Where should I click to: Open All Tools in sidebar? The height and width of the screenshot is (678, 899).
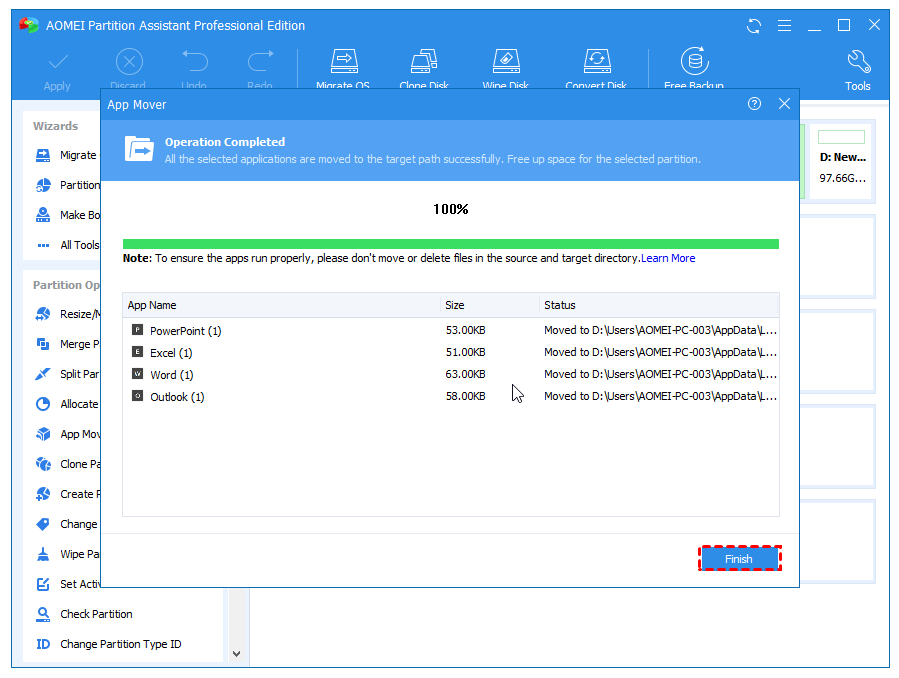tap(67, 245)
